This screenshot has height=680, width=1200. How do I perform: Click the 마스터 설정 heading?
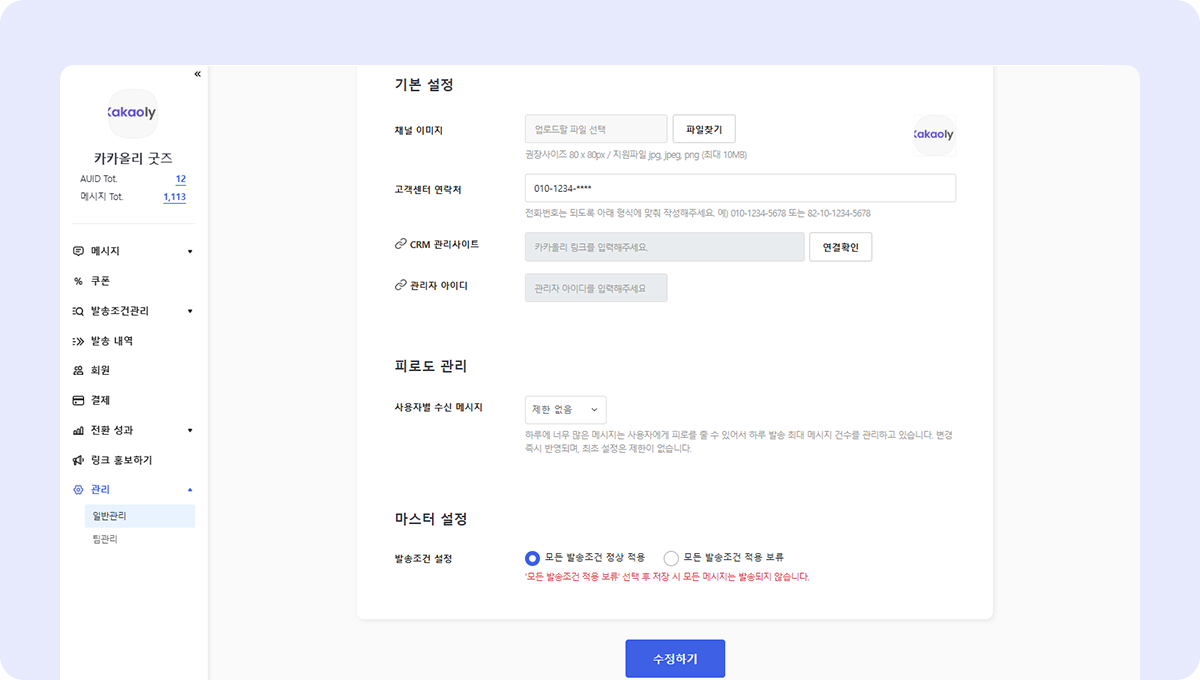point(431,519)
